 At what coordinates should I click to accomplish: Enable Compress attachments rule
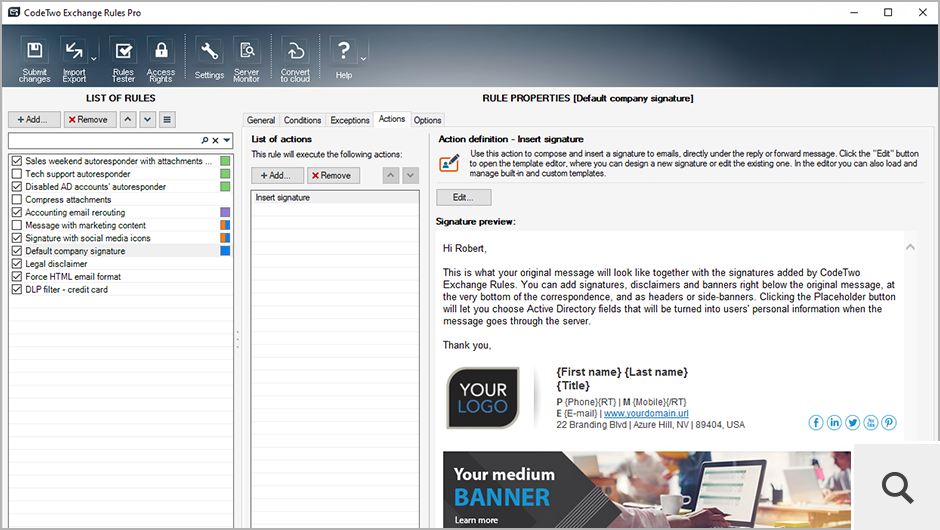[x=17, y=199]
